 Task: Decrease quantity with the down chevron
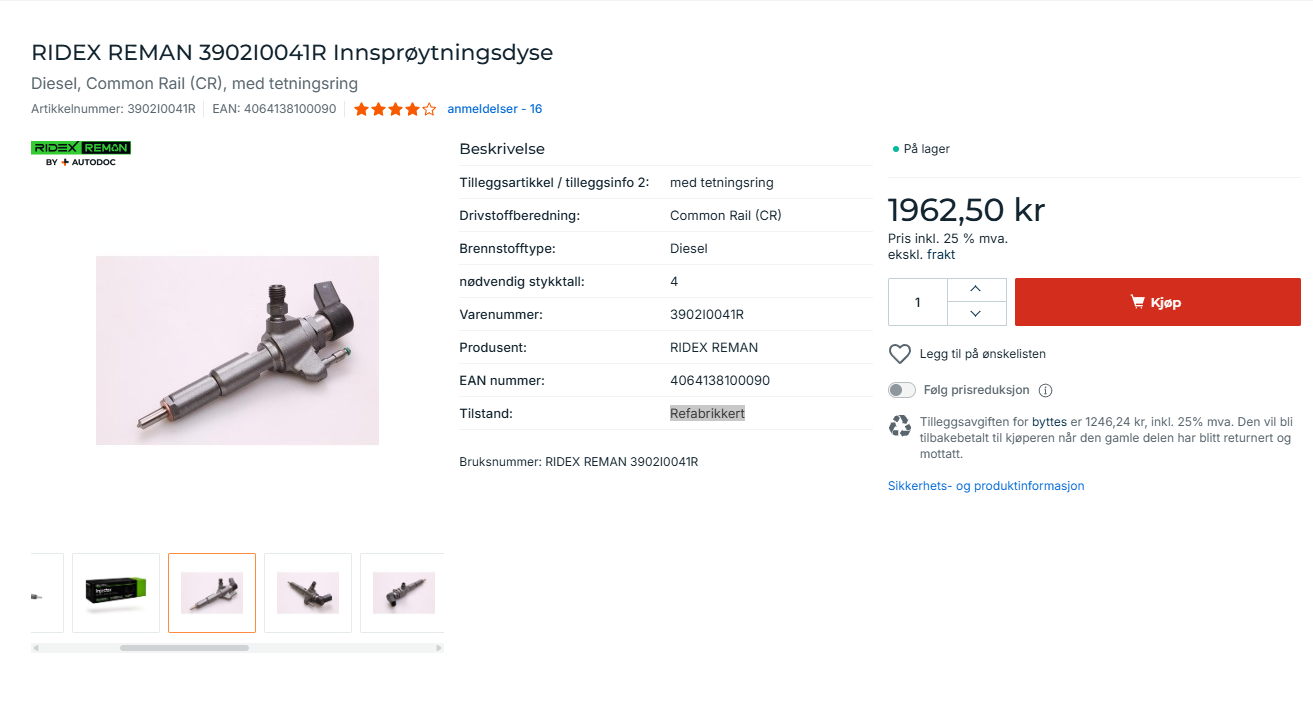pyautogui.click(x=975, y=314)
